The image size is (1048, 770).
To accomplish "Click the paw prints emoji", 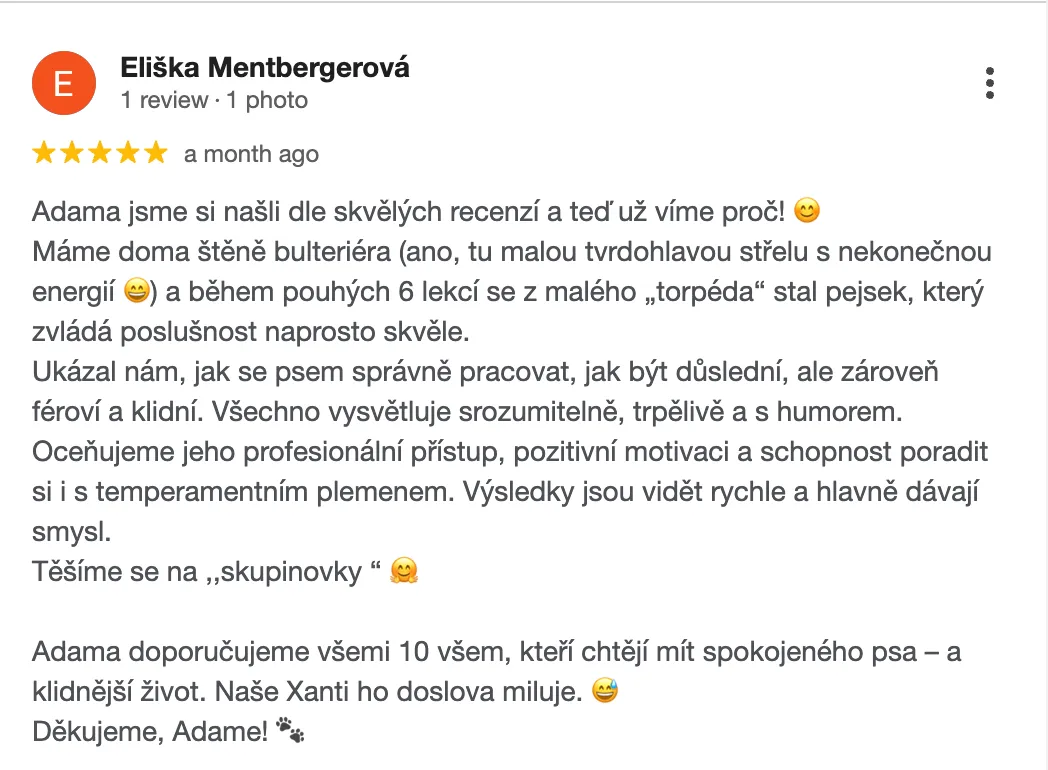I will pos(290,732).
